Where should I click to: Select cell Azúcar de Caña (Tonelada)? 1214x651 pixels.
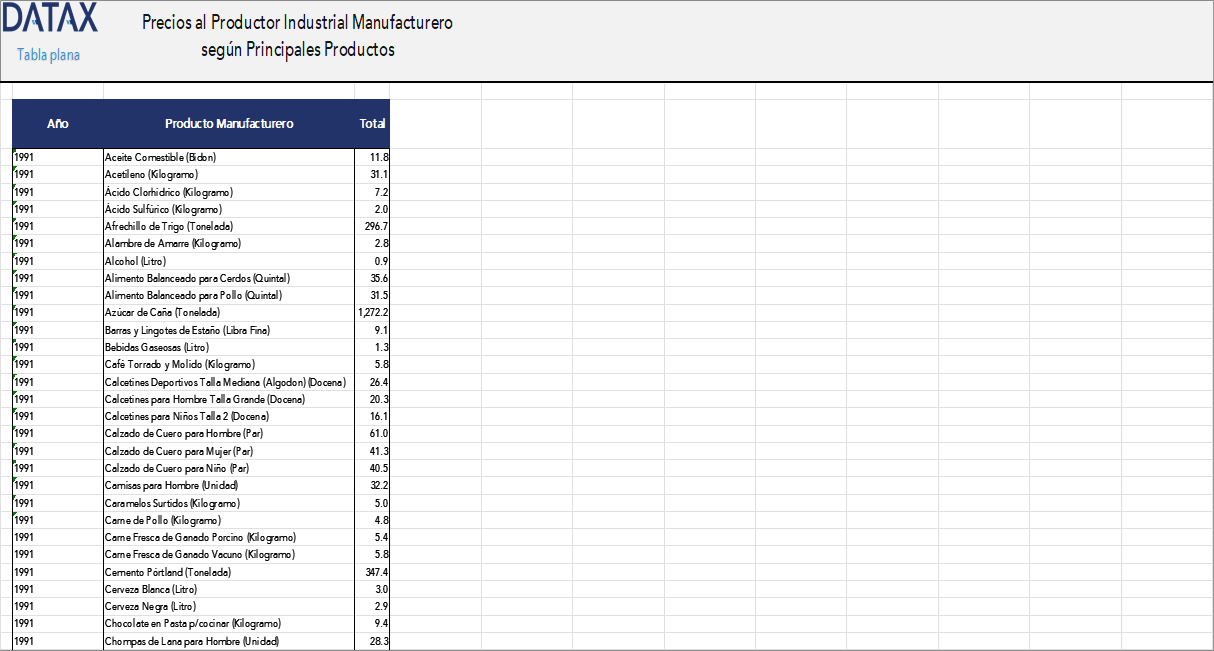point(229,312)
